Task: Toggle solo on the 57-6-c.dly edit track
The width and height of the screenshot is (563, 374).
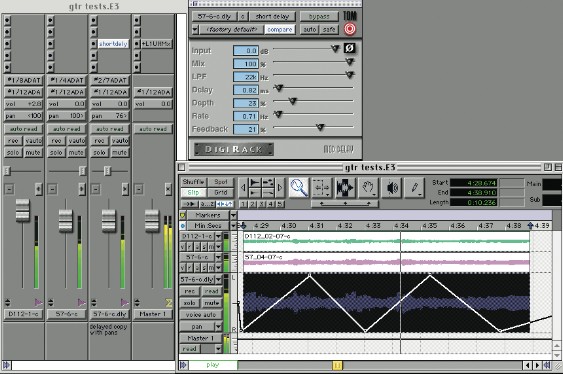Action: point(190,303)
